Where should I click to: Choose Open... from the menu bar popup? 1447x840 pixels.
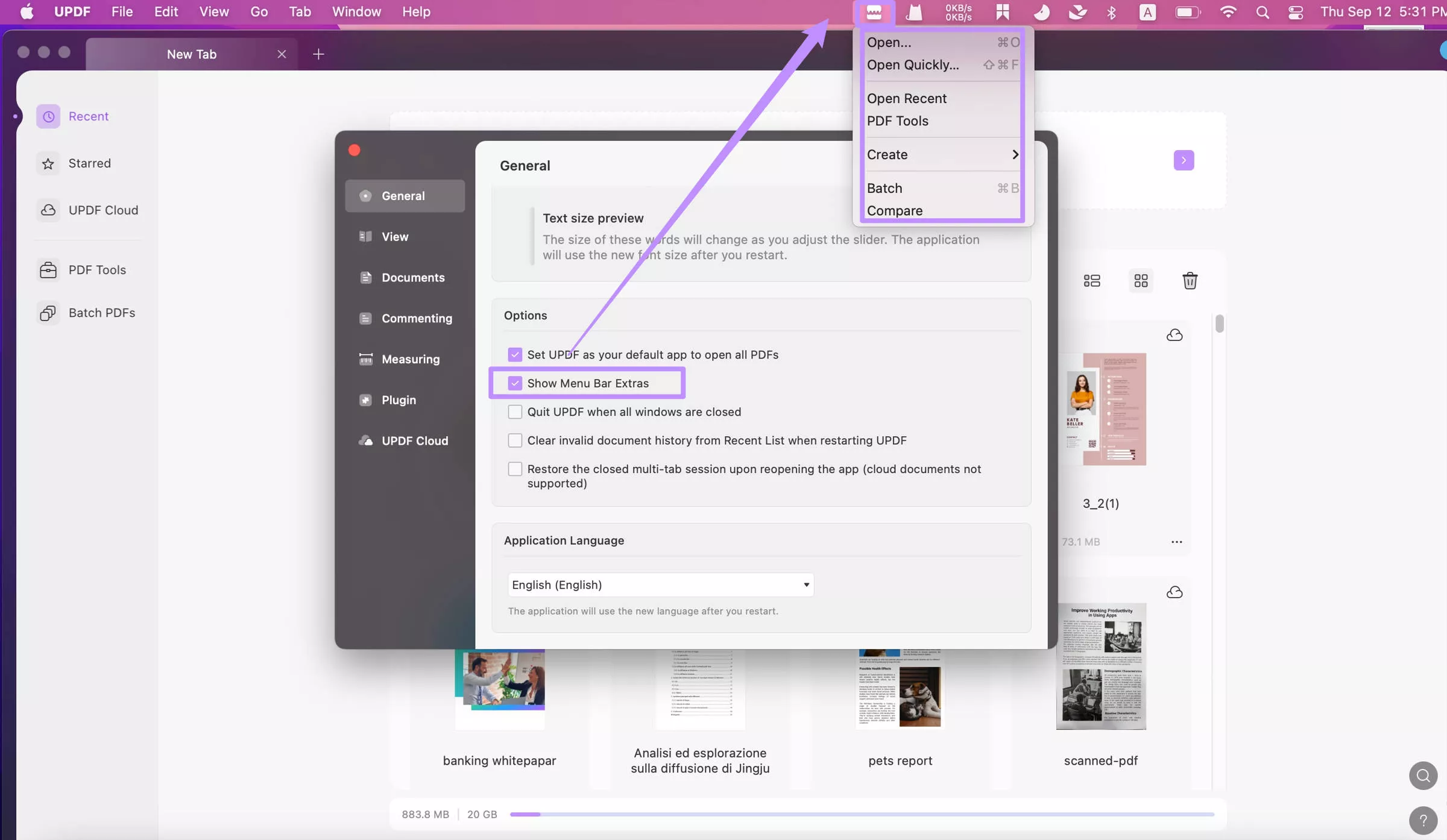942,42
